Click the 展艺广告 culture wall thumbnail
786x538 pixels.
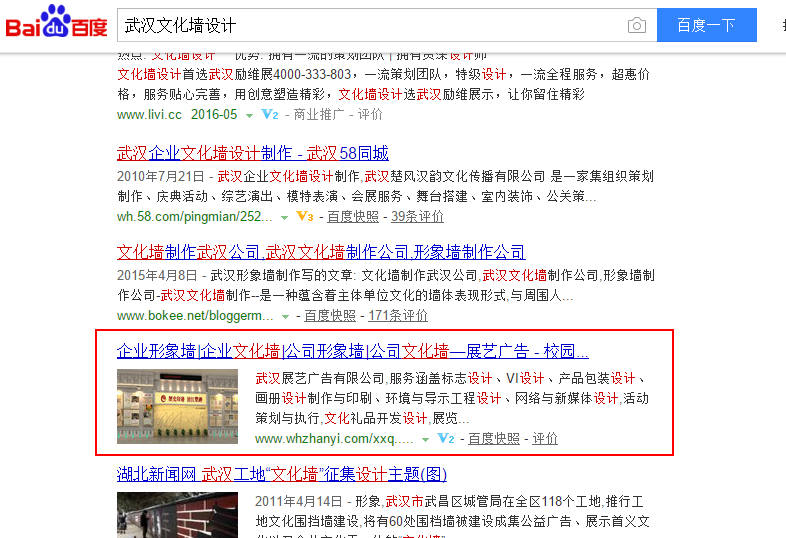click(177, 406)
